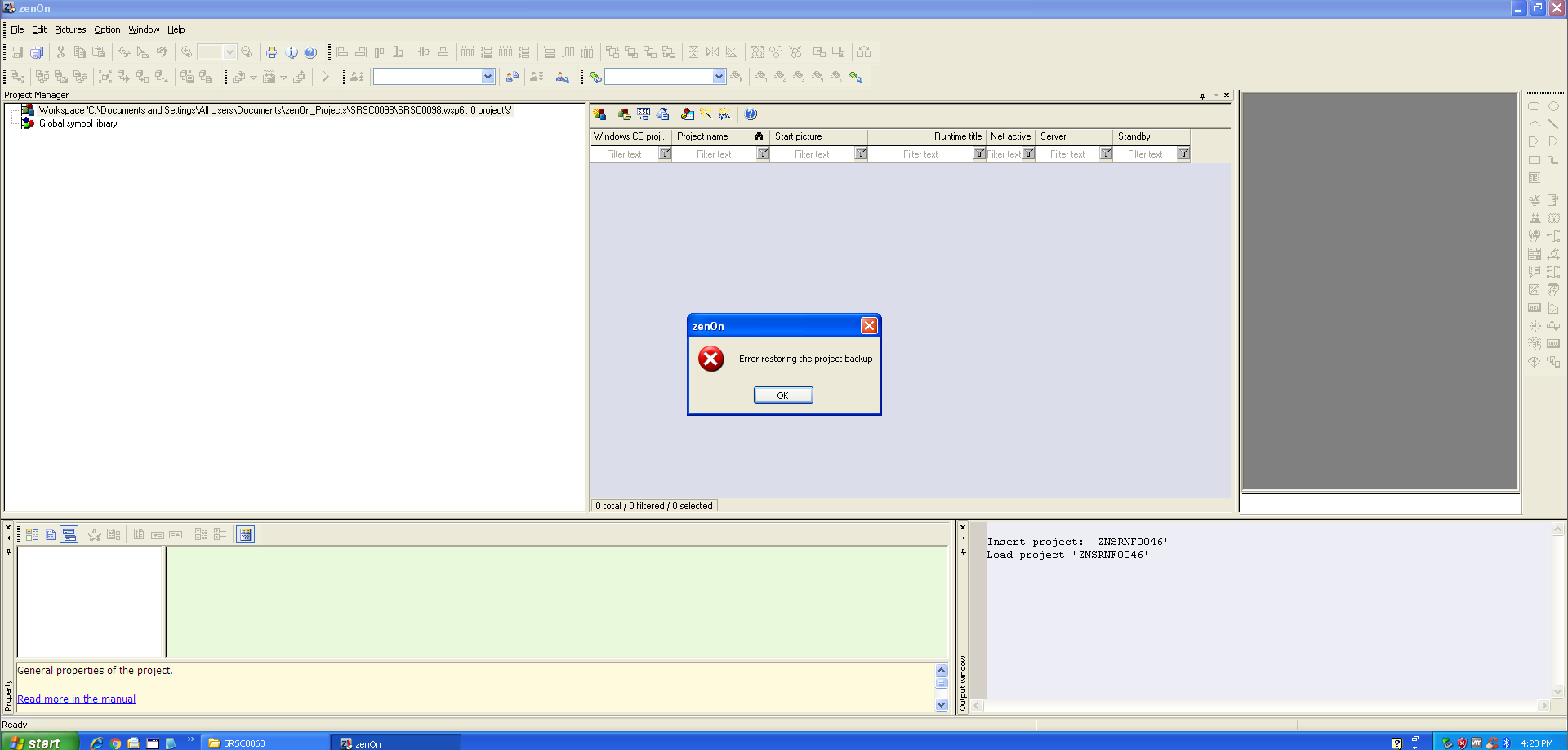Viewport: 1568px width, 750px height.
Task: Open the filter button for Start picture column
Action: [861, 154]
